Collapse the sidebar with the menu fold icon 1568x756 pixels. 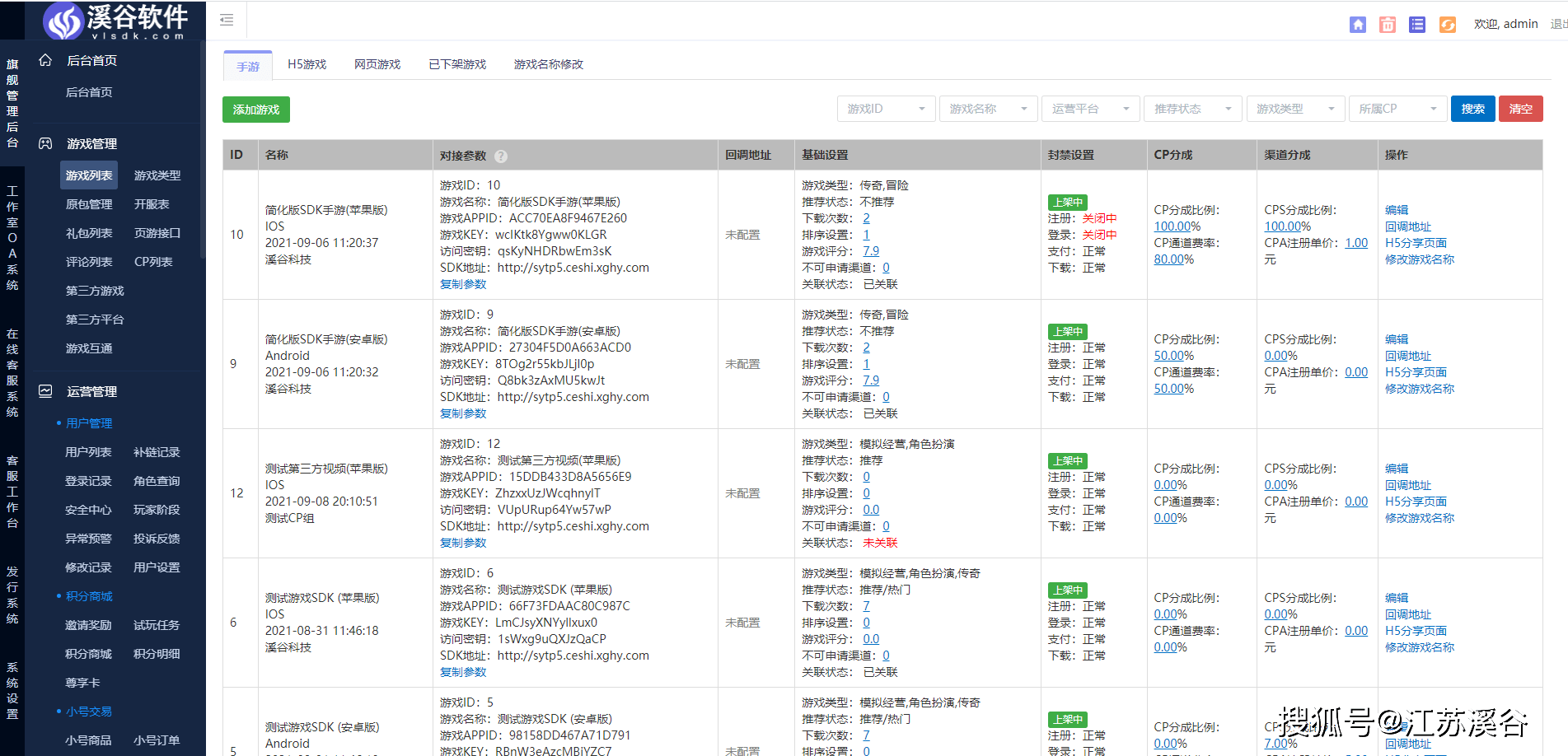point(227,21)
